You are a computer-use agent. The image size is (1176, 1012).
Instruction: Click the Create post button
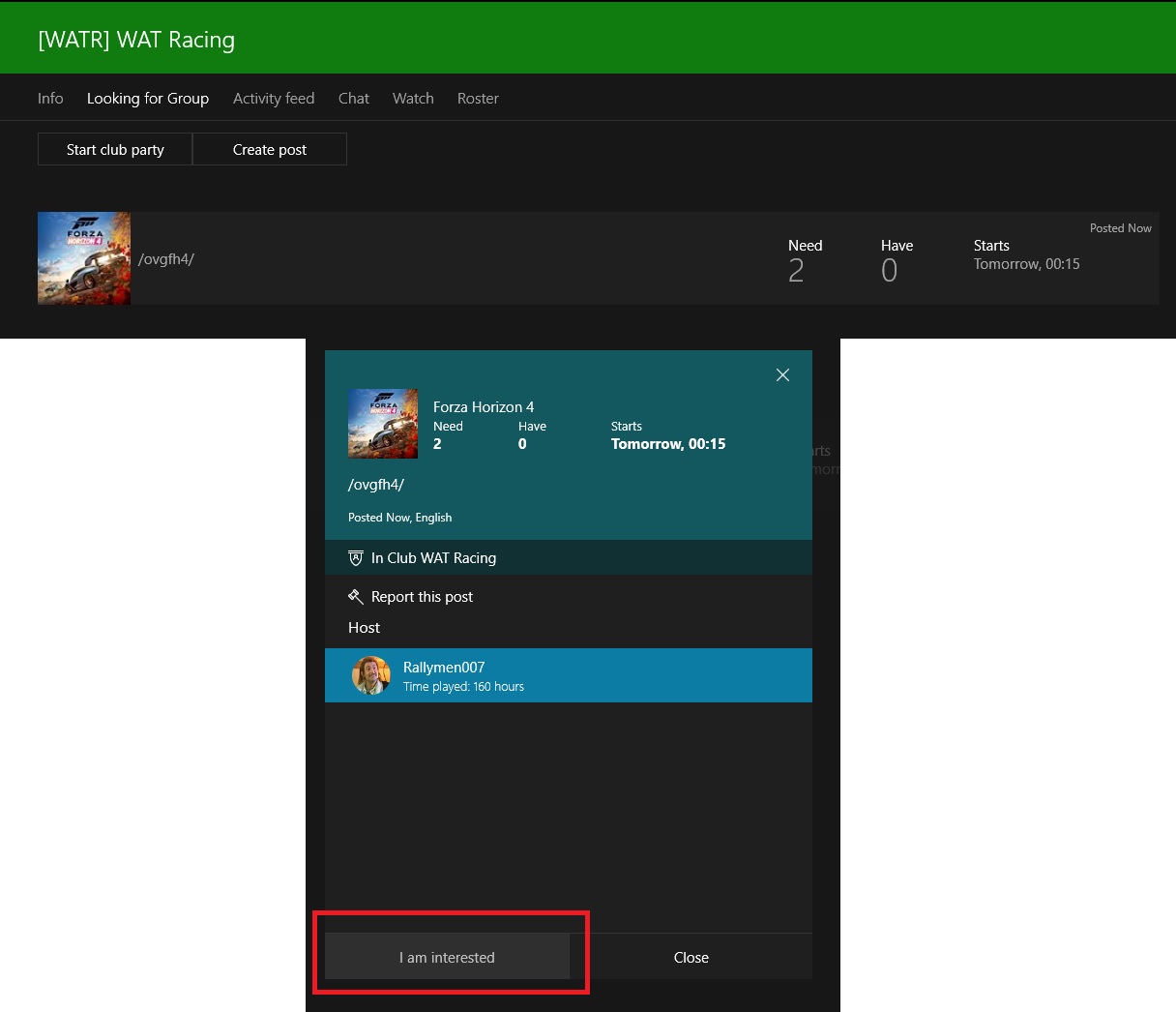click(270, 150)
